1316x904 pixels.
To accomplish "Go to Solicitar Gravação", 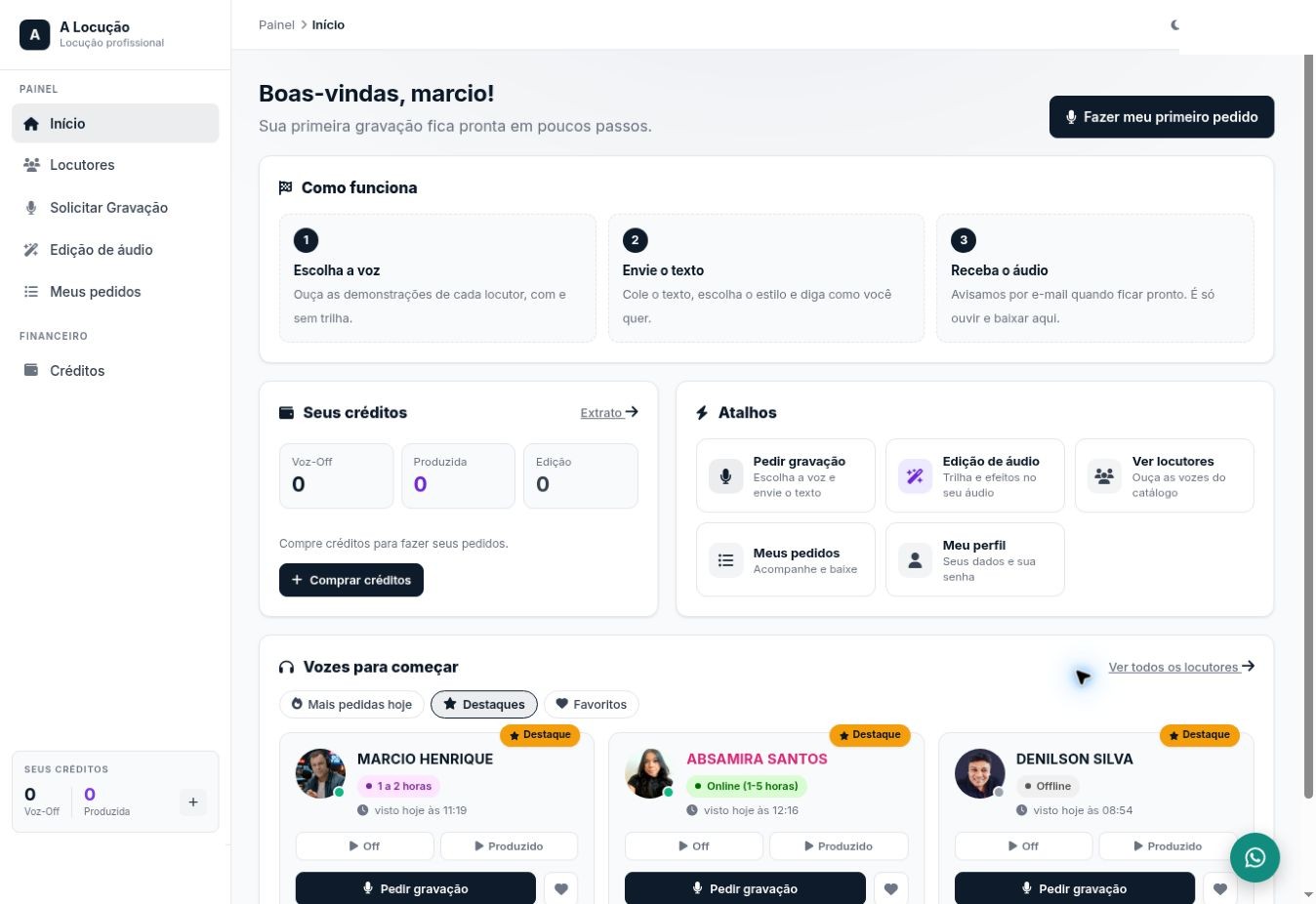I will [x=115, y=207].
